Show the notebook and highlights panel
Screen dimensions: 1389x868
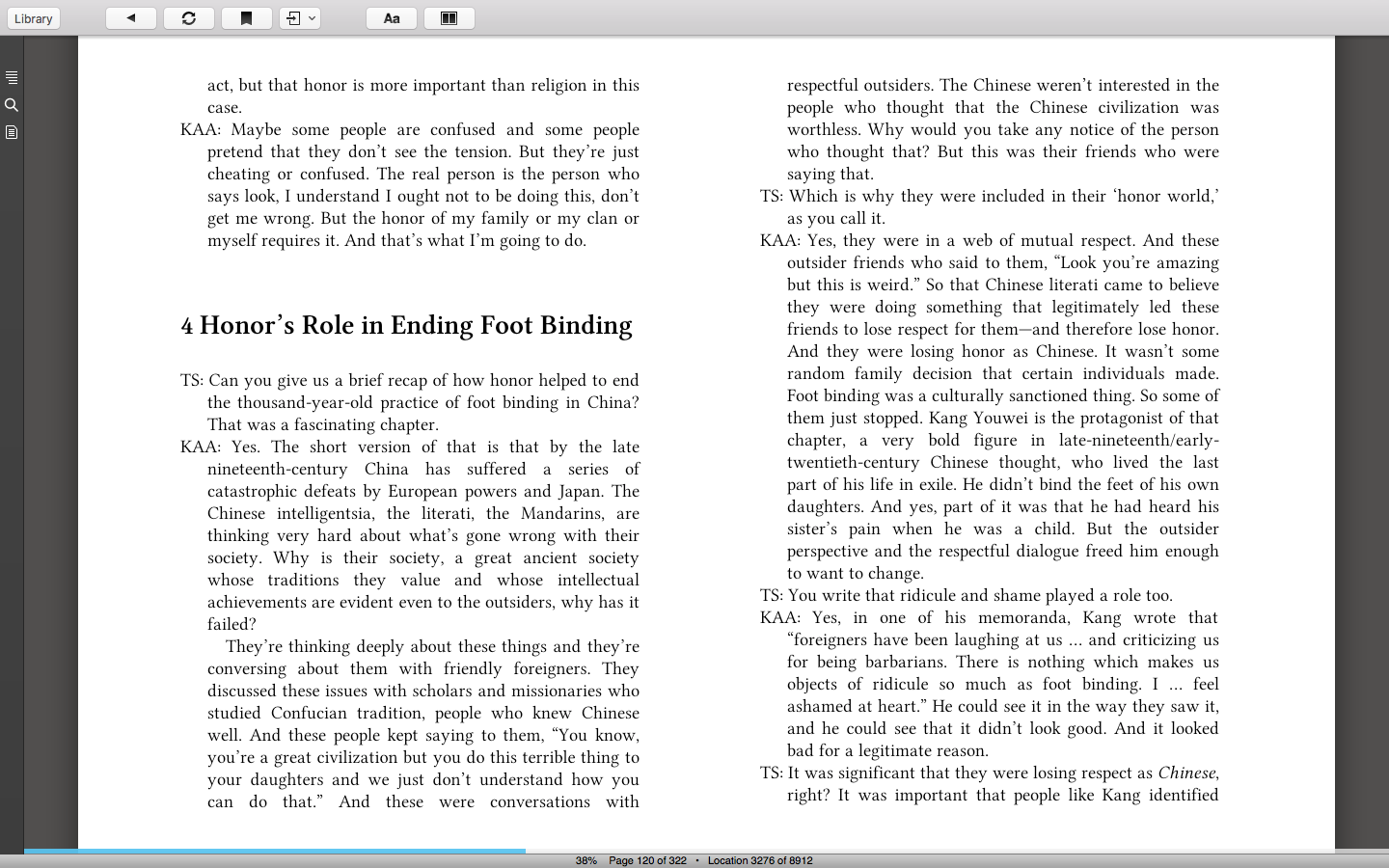(x=12, y=132)
